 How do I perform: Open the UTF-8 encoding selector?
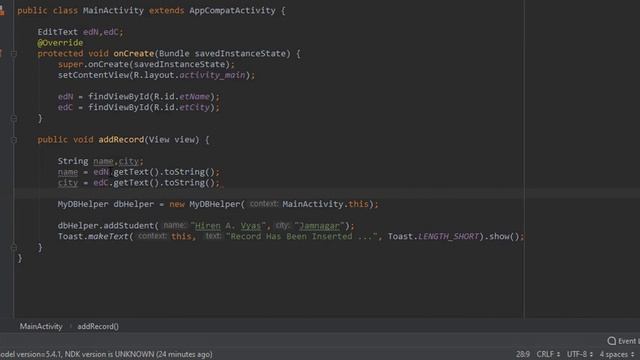[580, 354]
